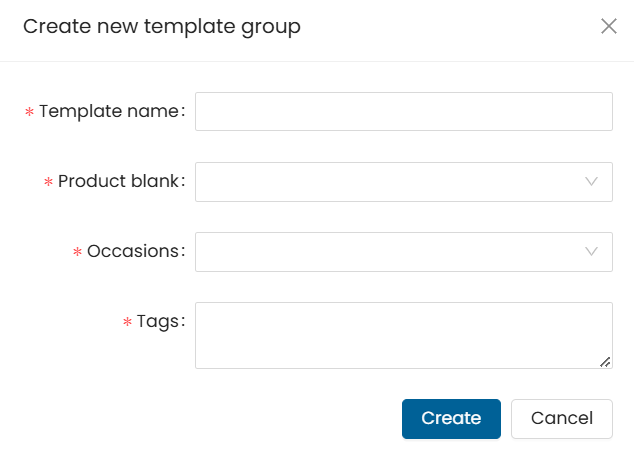Click the Product blank label
The width and height of the screenshot is (634, 472).
pyautogui.click(x=119, y=181)
